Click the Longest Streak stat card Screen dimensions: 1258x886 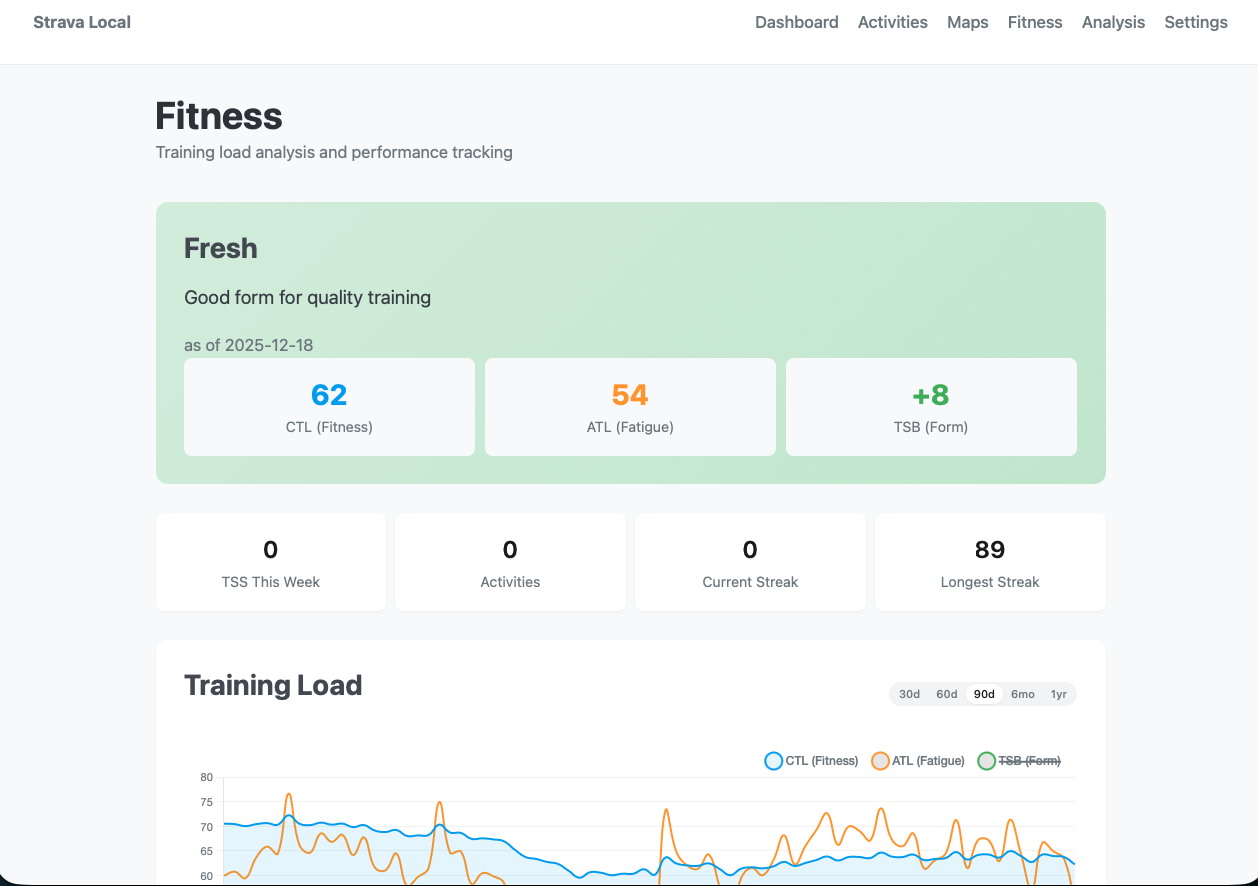point(989,562)
